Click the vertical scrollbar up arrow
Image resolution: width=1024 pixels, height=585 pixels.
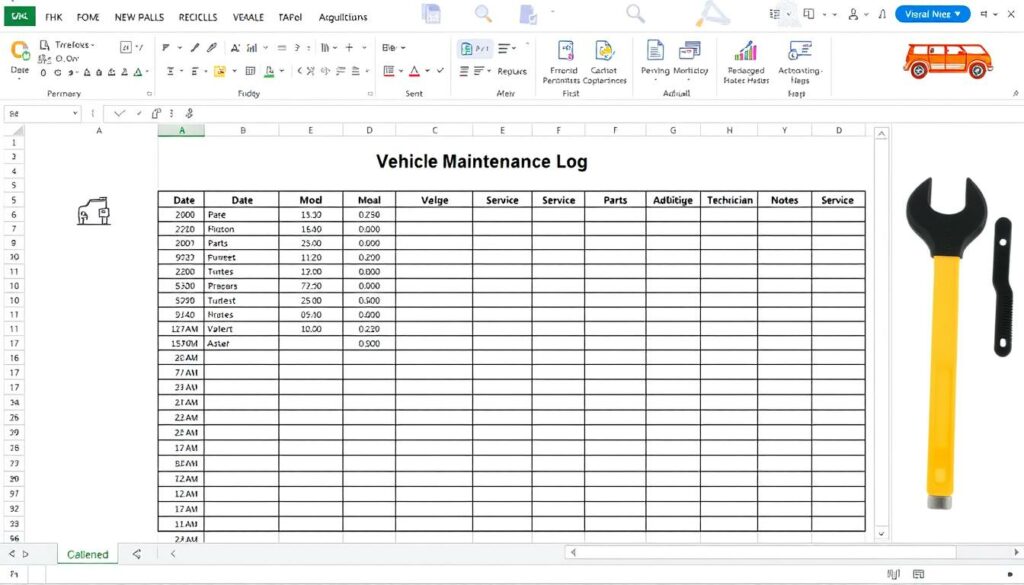click(881, 134)
